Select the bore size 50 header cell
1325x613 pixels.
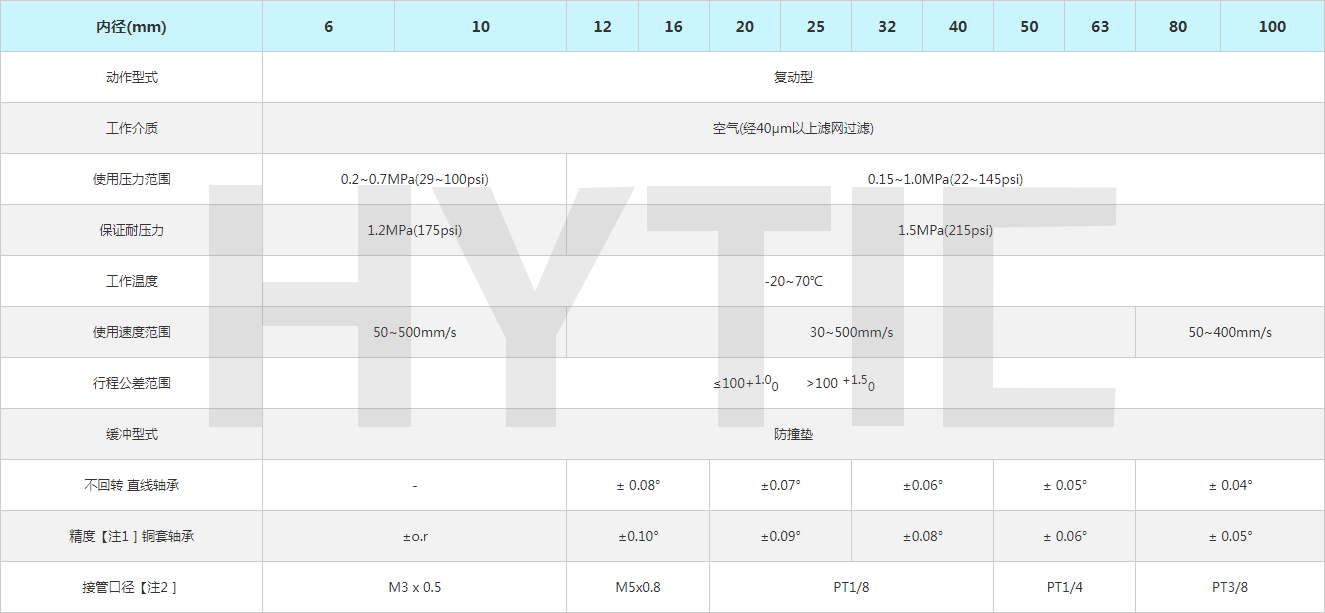[x=1029, y=26]
